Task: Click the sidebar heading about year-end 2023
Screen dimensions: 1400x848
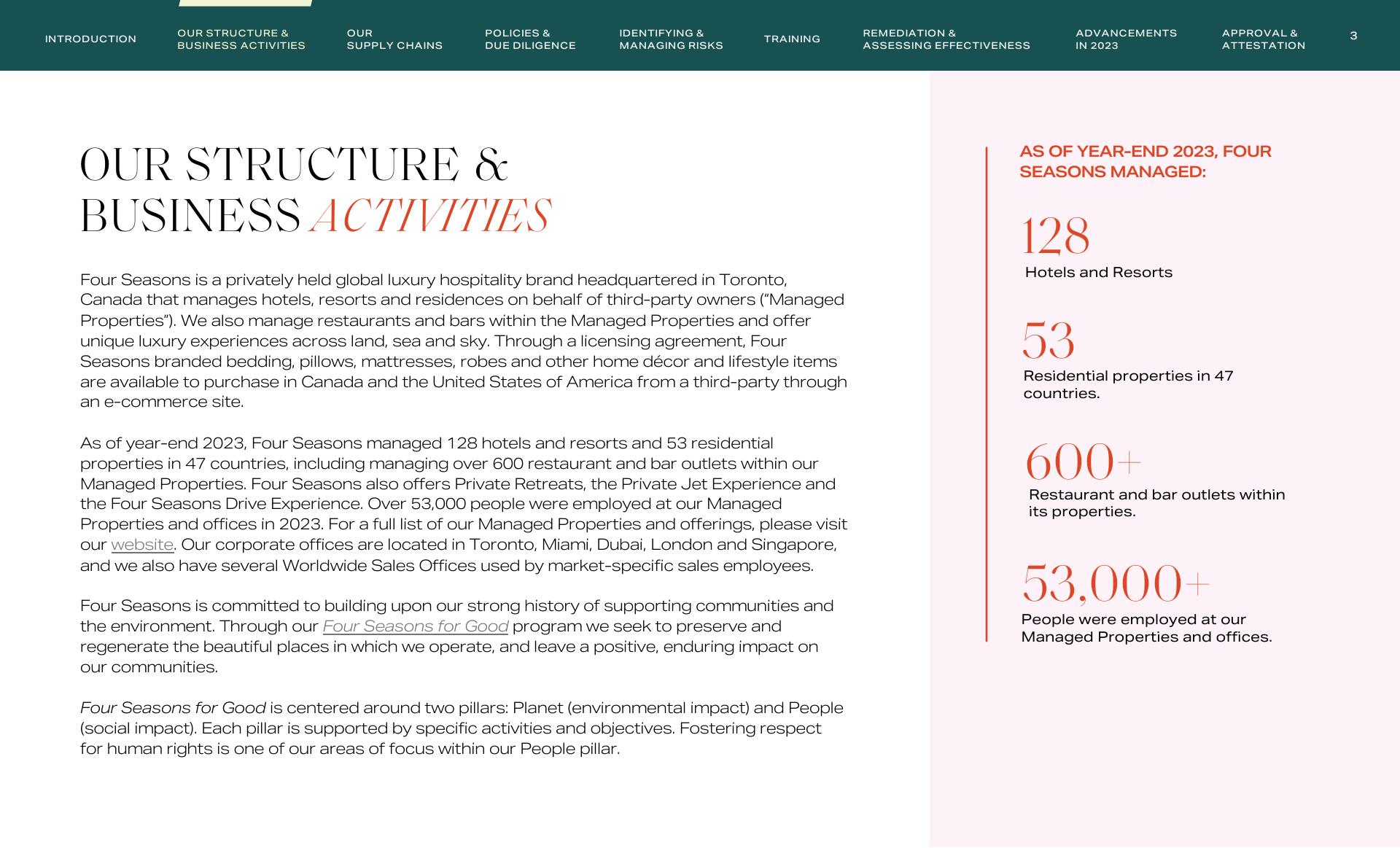Action: (1145, 162)
